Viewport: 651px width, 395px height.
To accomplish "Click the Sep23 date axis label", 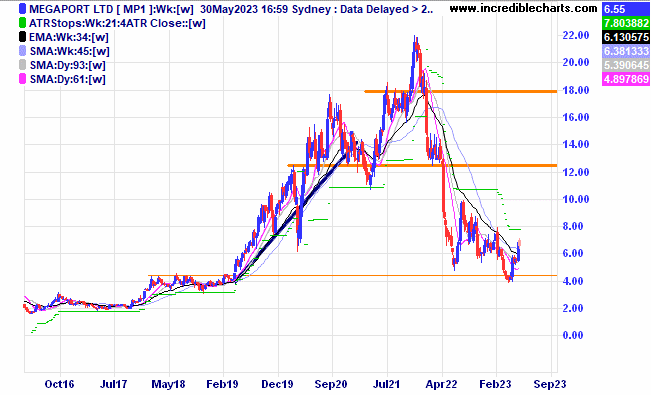I will [x=550, y=384].
